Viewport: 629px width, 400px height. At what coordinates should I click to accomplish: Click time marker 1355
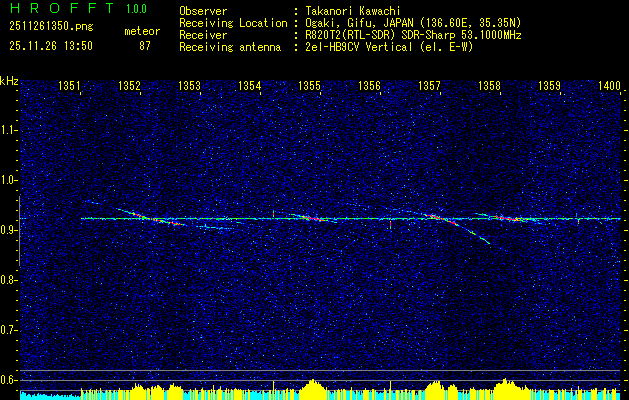pyautogui.click(x=310, y=85)
